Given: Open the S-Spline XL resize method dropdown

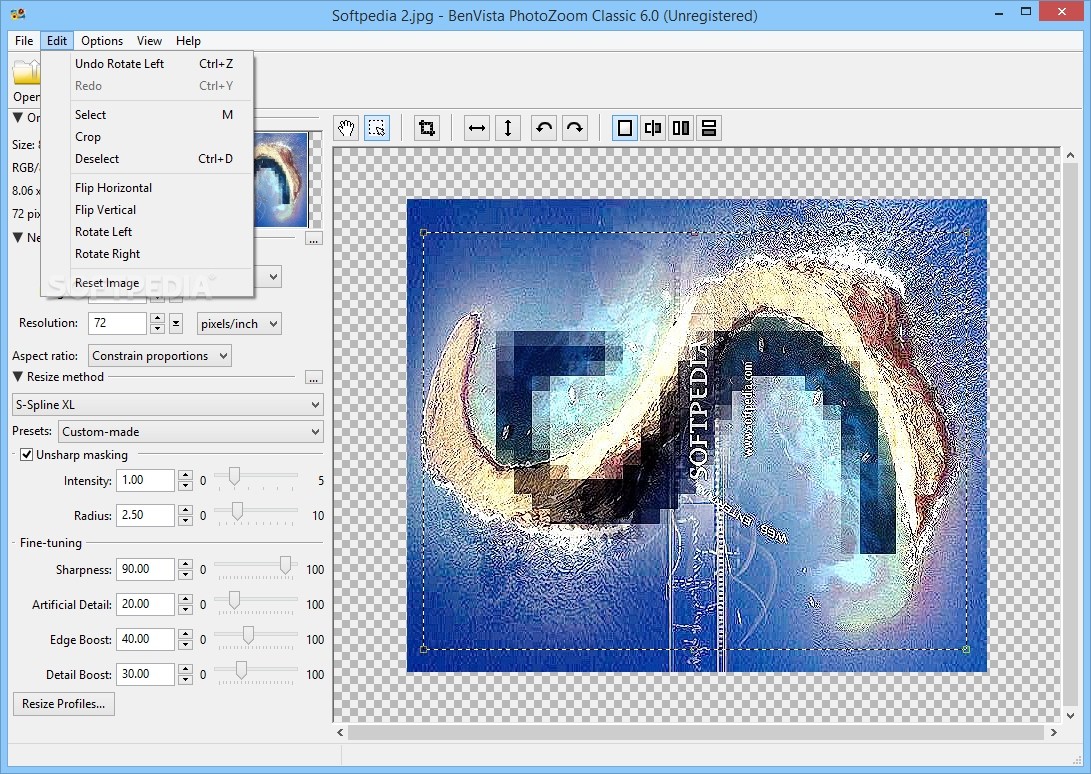Looking at the screenshot, I should click(168, 404).
